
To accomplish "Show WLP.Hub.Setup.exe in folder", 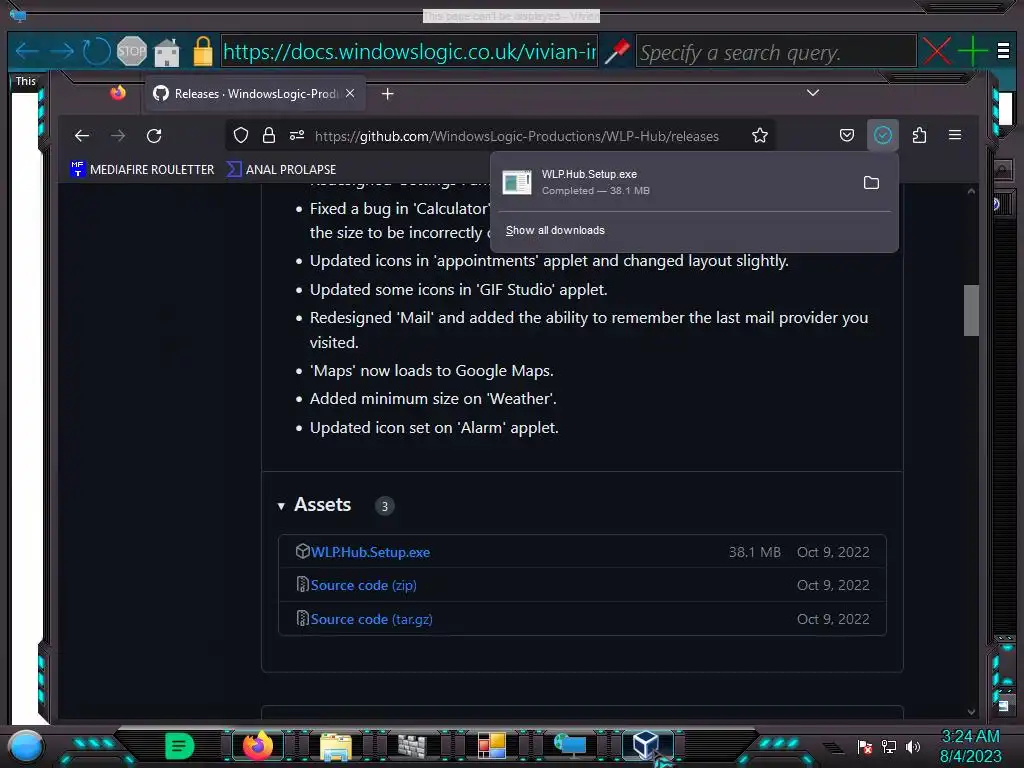I will (871, 182).
